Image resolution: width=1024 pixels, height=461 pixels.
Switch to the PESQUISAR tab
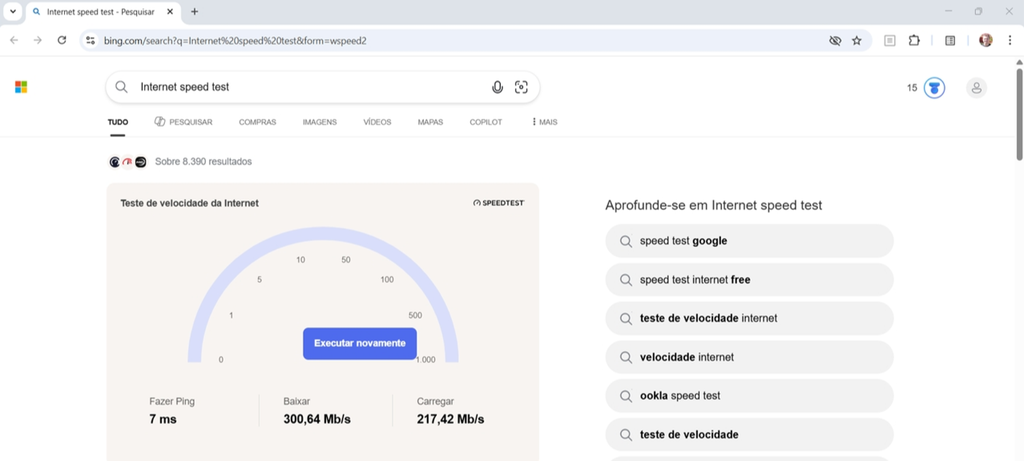184,122
